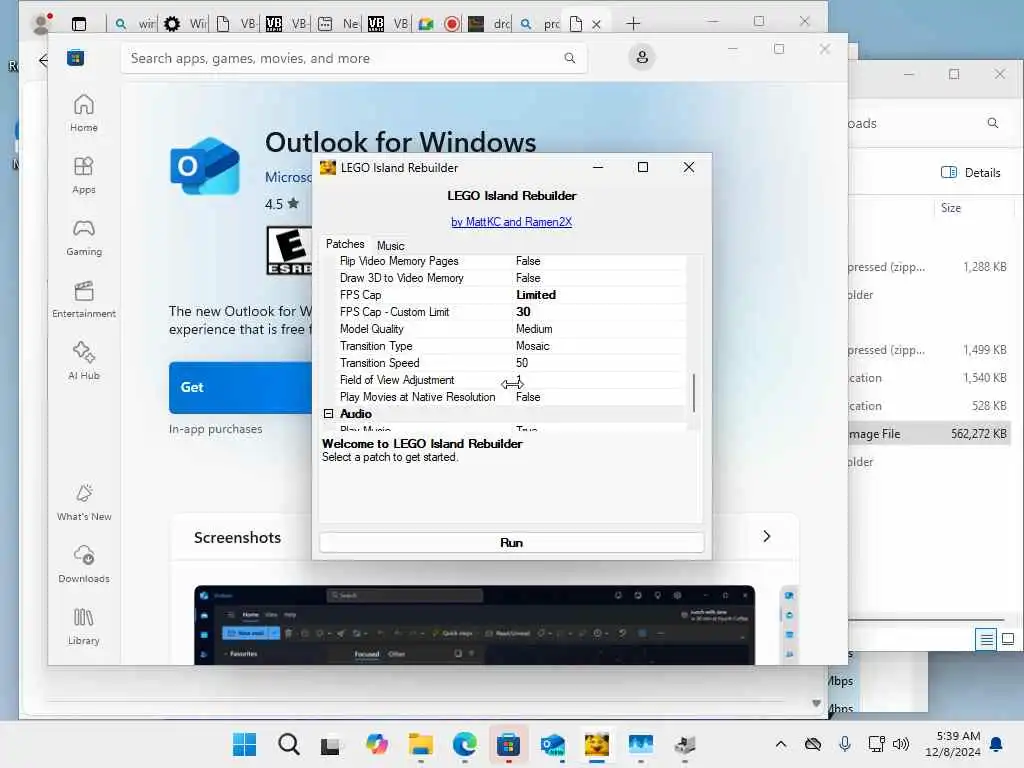Open File Explorer from the taskbar
Viewport: 1024px width, 768px height.
421,744
